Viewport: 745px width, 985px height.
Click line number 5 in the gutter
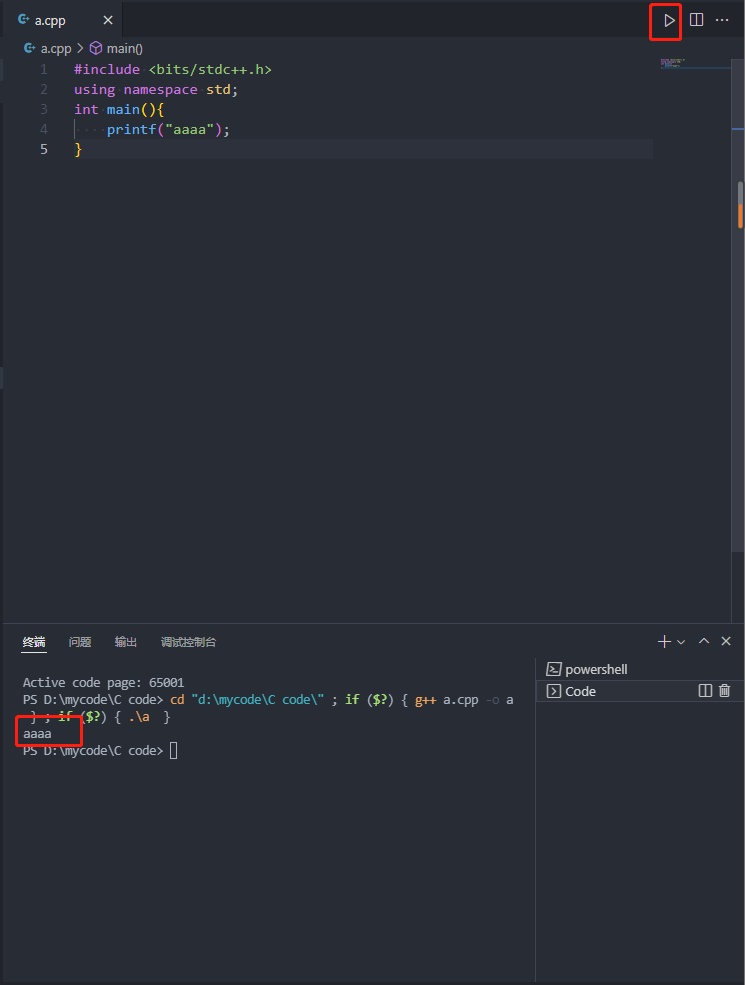tap(44, 150)
